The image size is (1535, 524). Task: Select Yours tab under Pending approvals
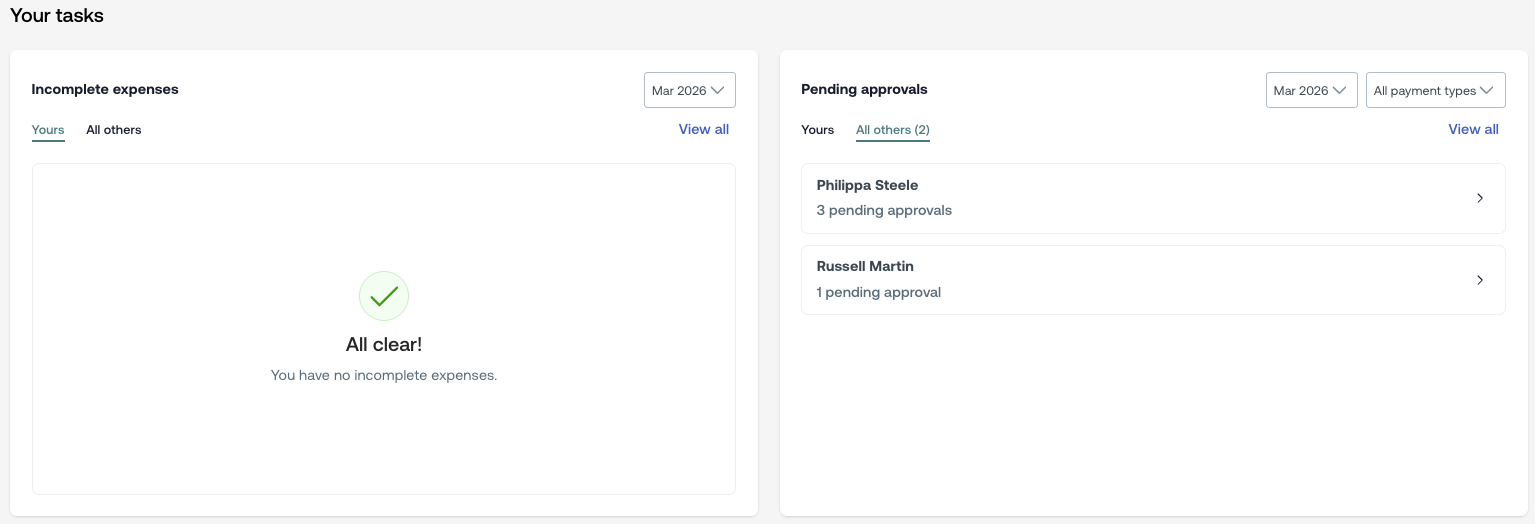pos(817,130)
